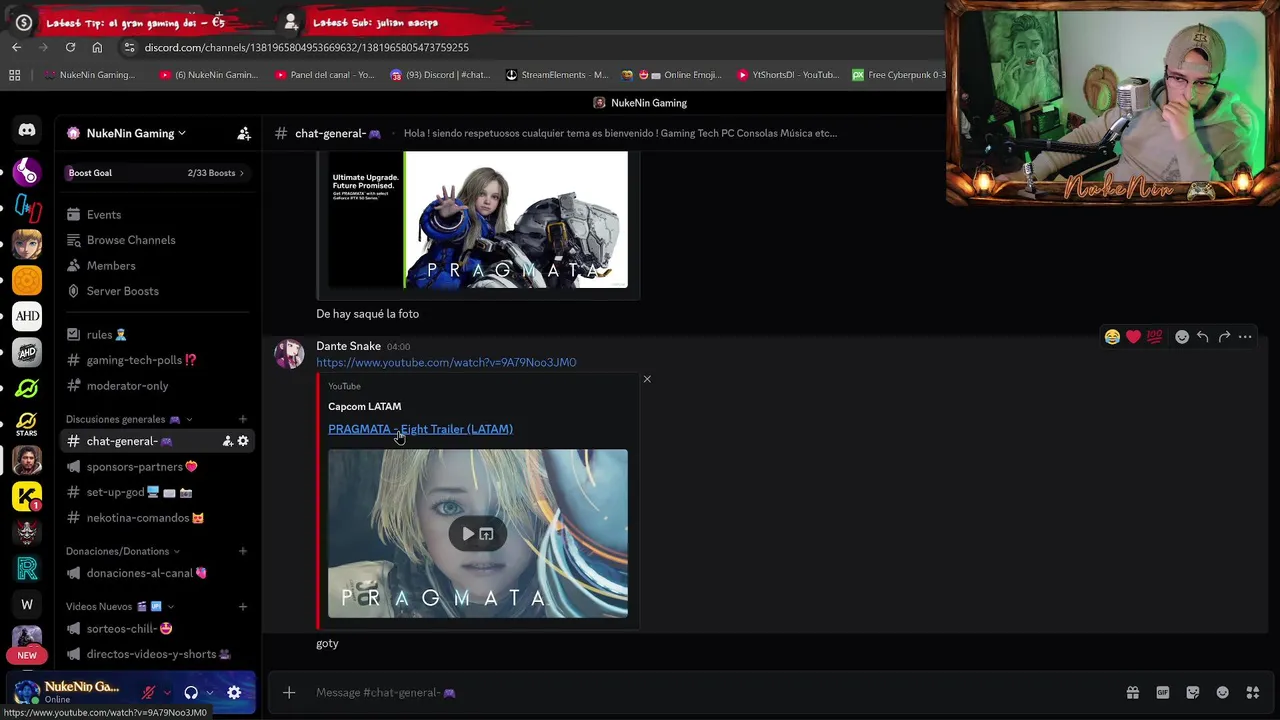
Task: Remove the YouTube embed with X
Action: coord(647,379)
